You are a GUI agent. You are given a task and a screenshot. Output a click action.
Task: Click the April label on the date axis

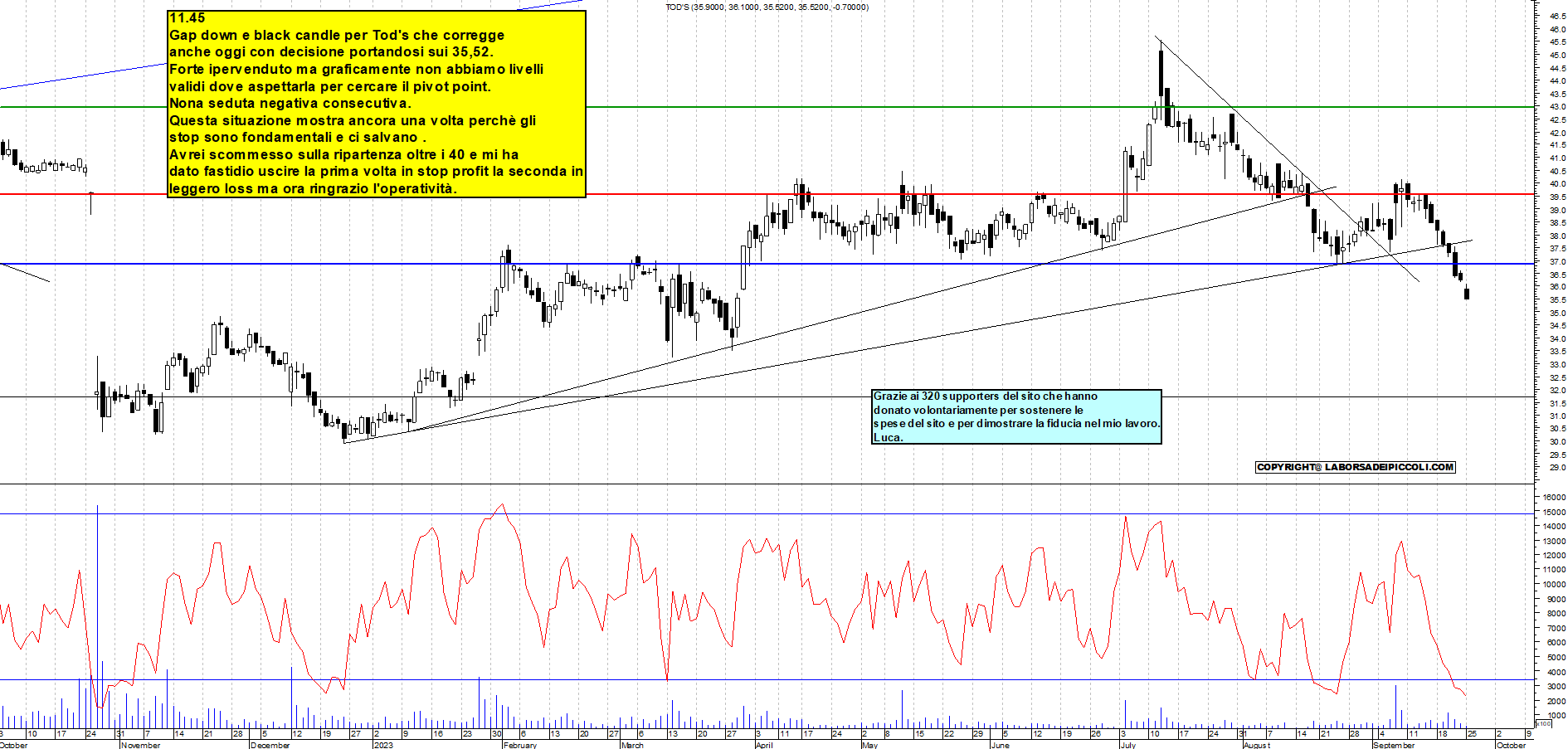(764, 745)
